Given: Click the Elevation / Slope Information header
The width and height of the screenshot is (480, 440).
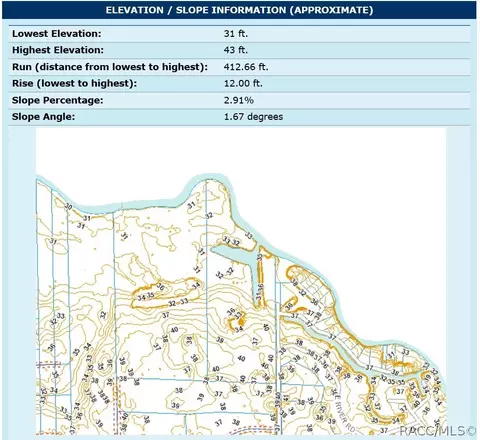Looking at the screenshot, I should [239, 10].
